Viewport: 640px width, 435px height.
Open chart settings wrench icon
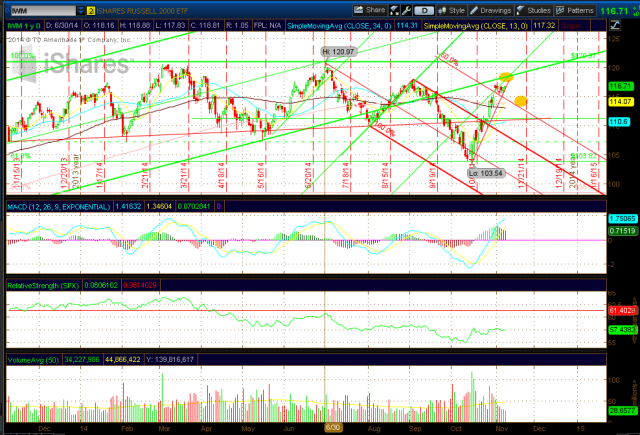coord(406,10)
